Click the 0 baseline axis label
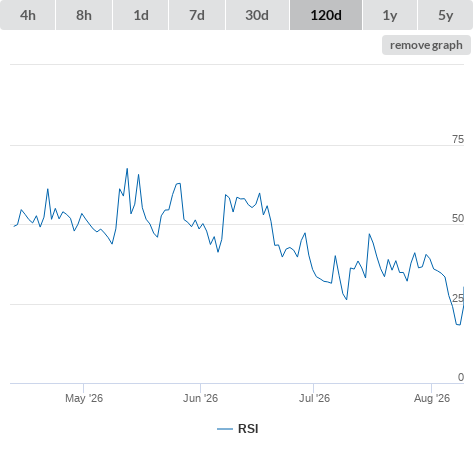 [x=461, y=377]
